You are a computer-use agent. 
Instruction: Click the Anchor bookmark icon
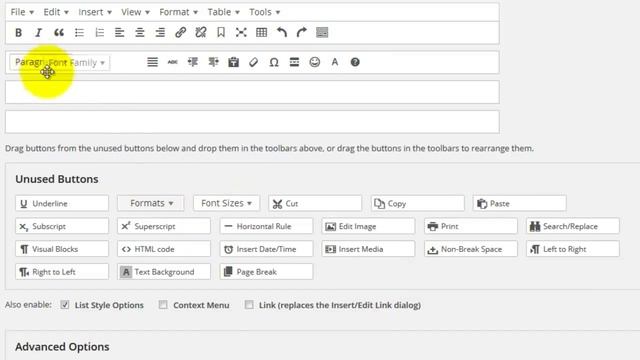point(221,33)
